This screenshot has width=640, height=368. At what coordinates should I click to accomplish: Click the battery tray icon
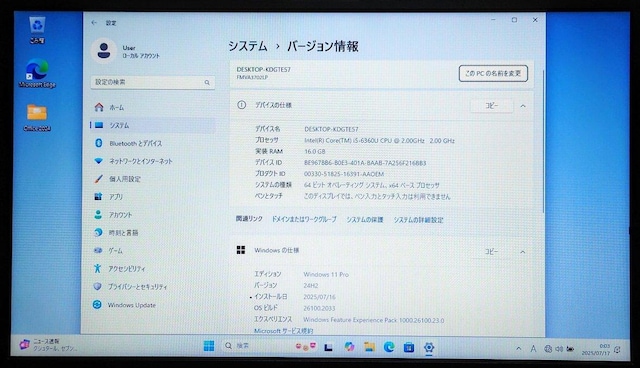pos(570,349)
